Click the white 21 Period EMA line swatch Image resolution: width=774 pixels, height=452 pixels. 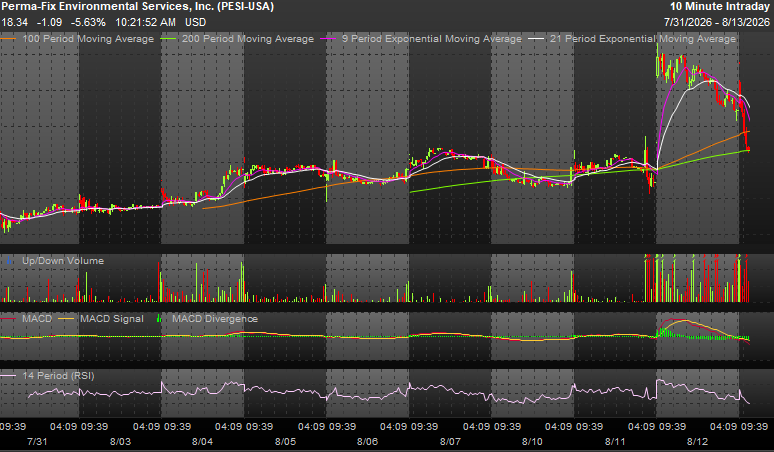[x=537, y=39]
